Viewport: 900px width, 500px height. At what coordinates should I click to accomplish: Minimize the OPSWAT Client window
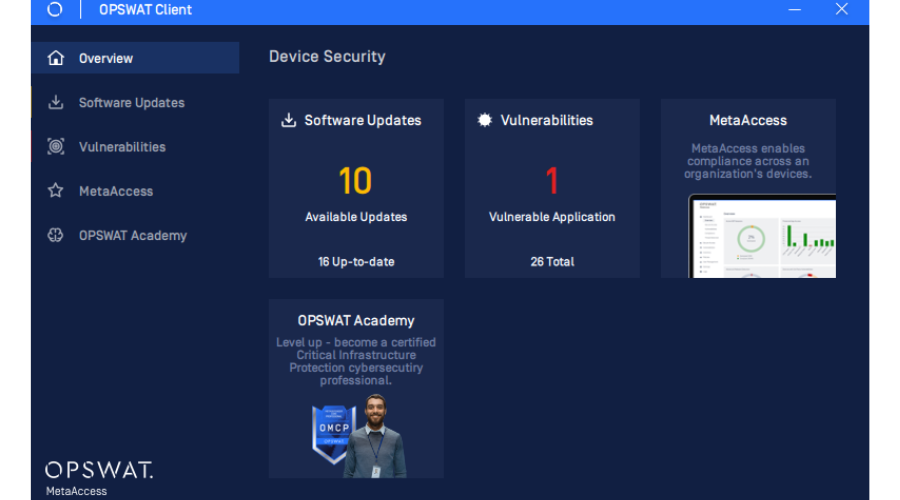point(794,9)
